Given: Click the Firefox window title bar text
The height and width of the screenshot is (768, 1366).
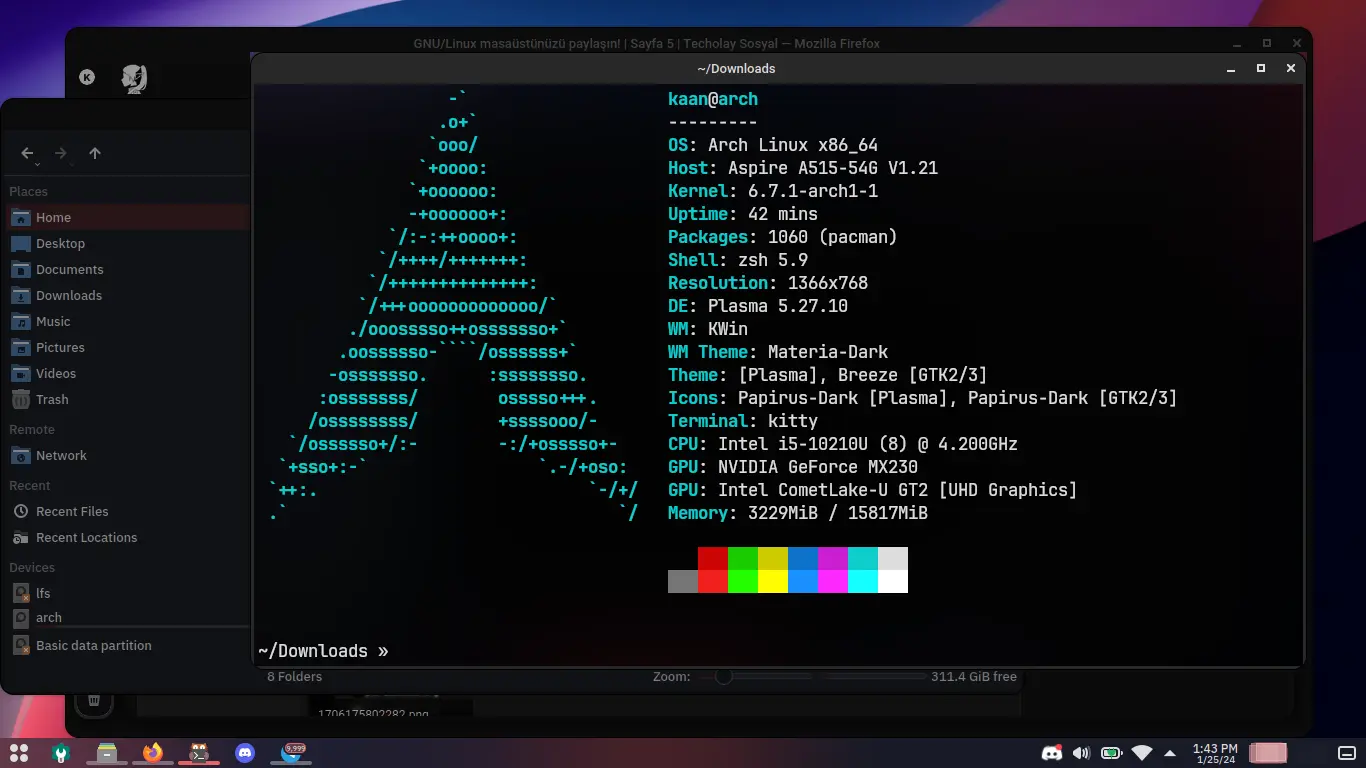Looking at the screenshot, I should 646,43.
